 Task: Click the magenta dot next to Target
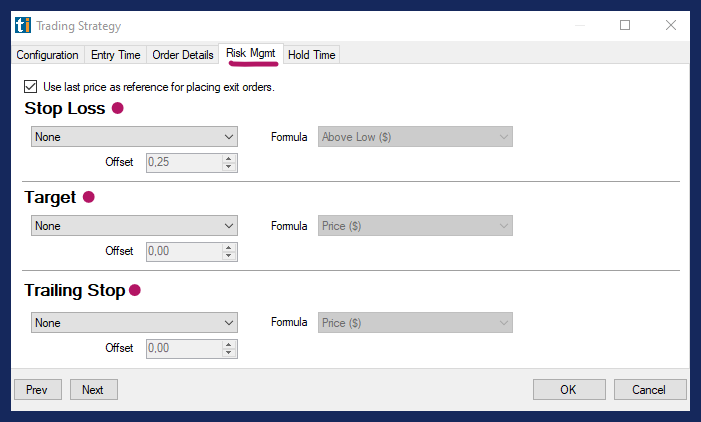pyautogui.click(x=88, y=198)
